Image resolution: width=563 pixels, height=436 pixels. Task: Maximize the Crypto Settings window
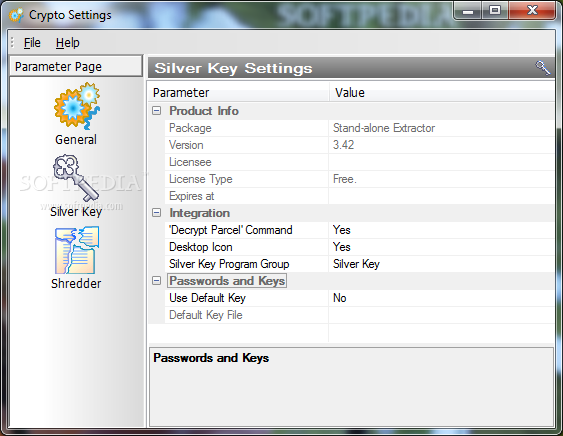[495, 11]
